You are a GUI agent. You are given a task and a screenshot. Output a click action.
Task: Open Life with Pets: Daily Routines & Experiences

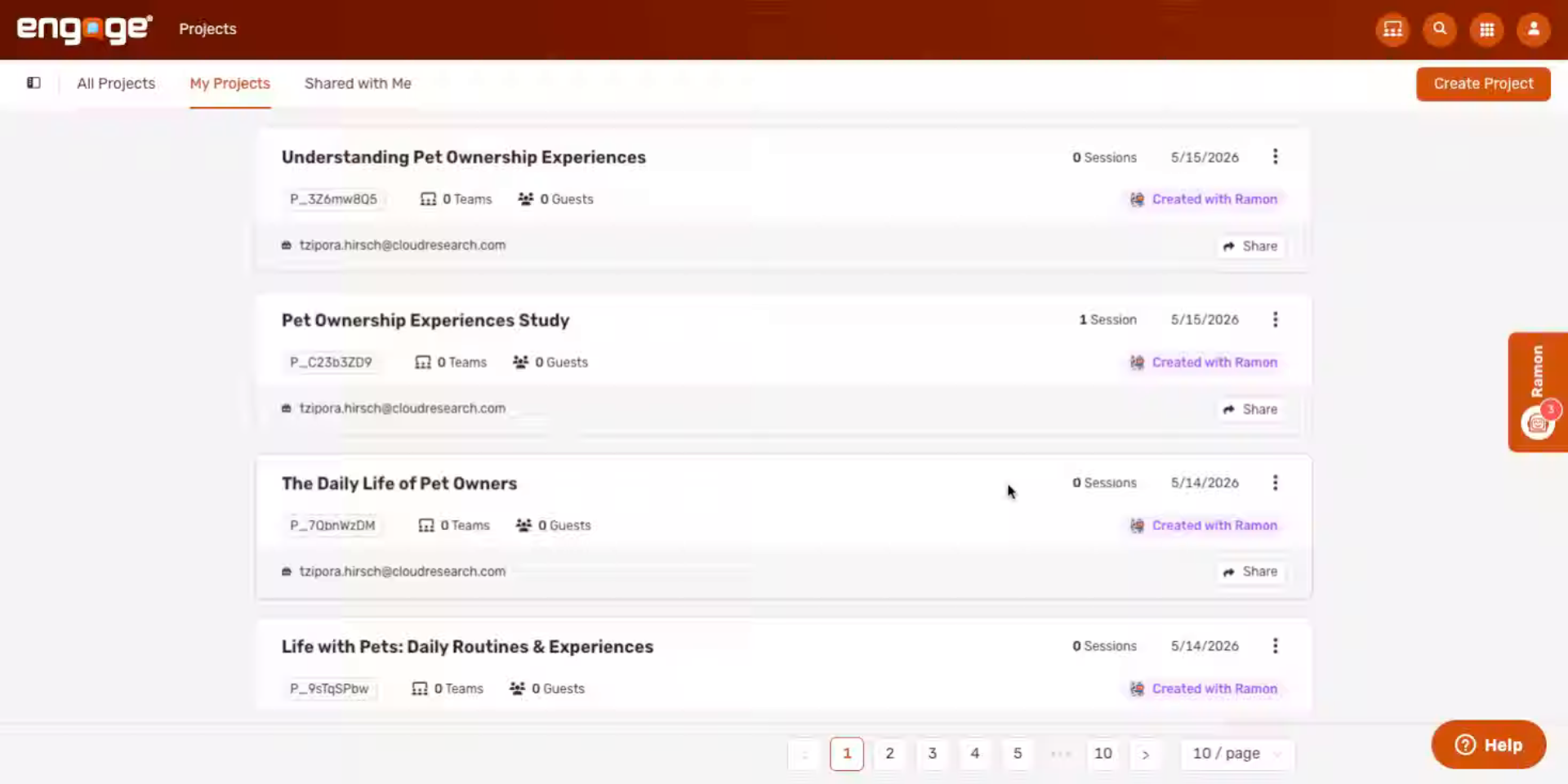[x=467, y=647]
